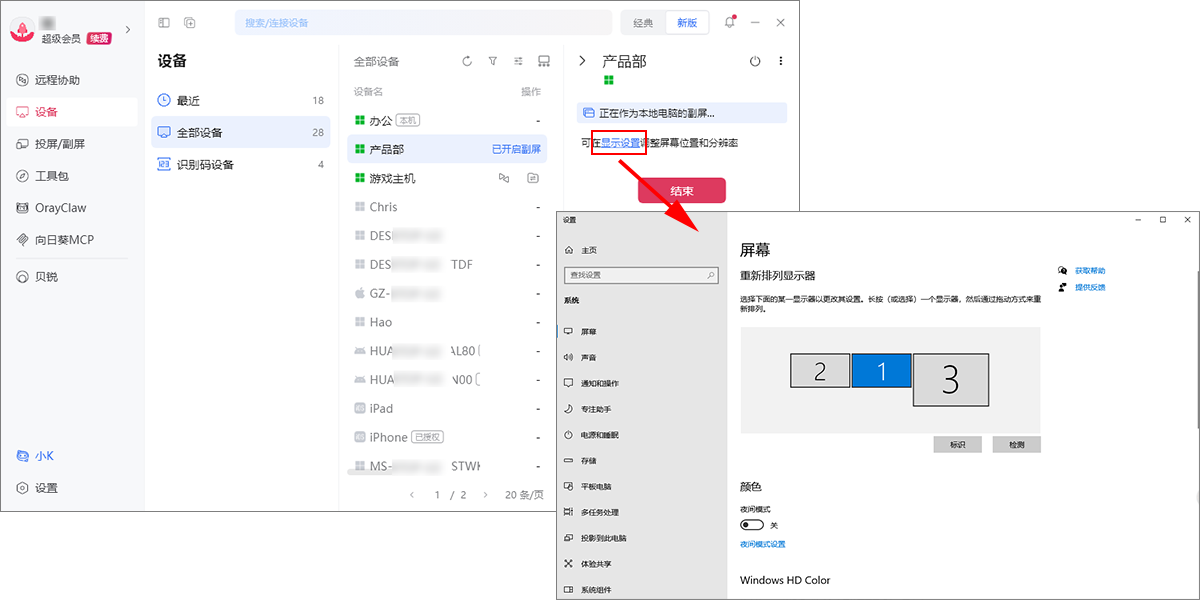Click the red 结束 button
Screen dimensions: 1200x600
[682, 190]
